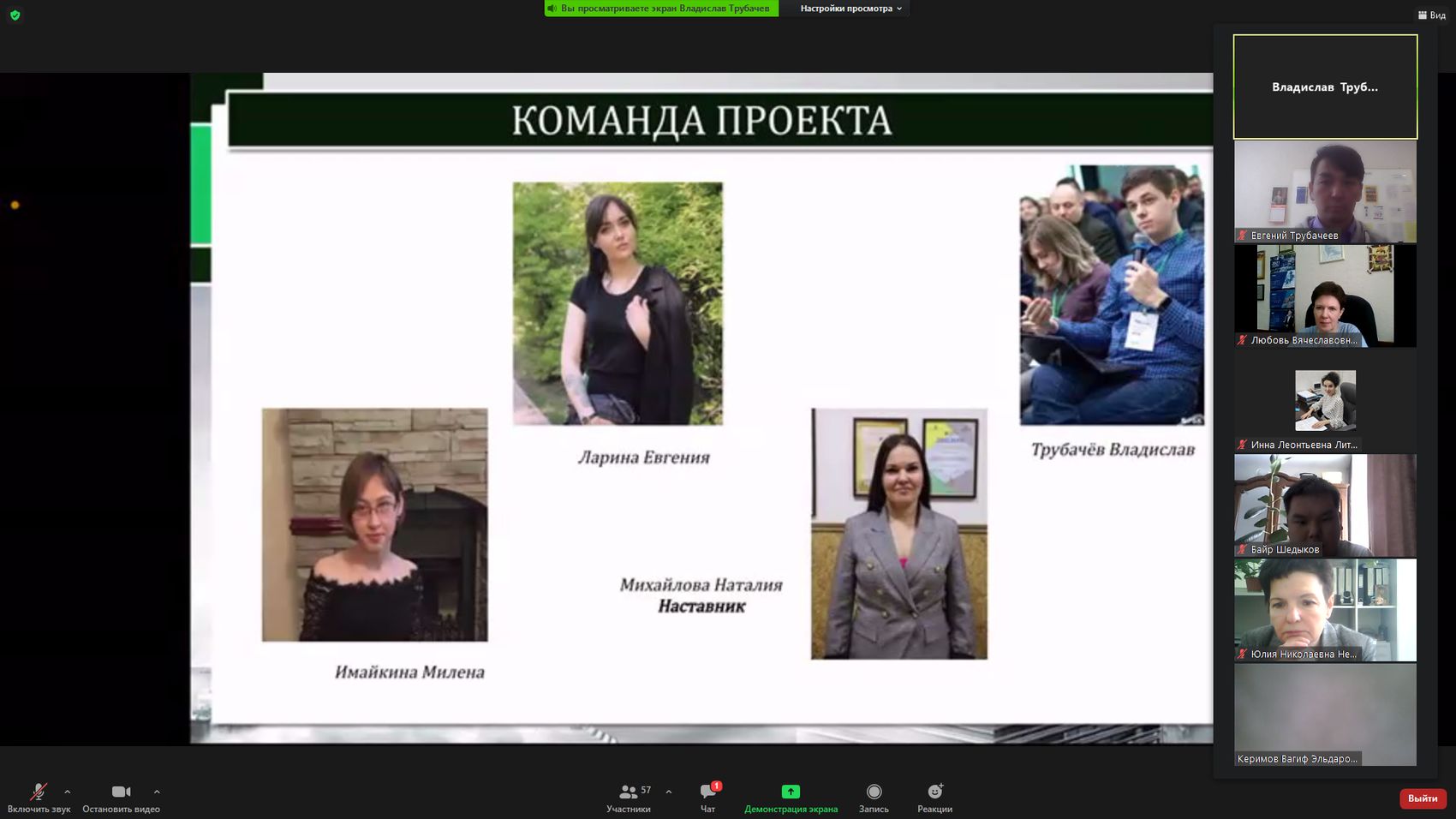Click the green encryption shield icon
Image resolution: width=1456 pixels, height=819 pixels.
(x=15, y=15)
